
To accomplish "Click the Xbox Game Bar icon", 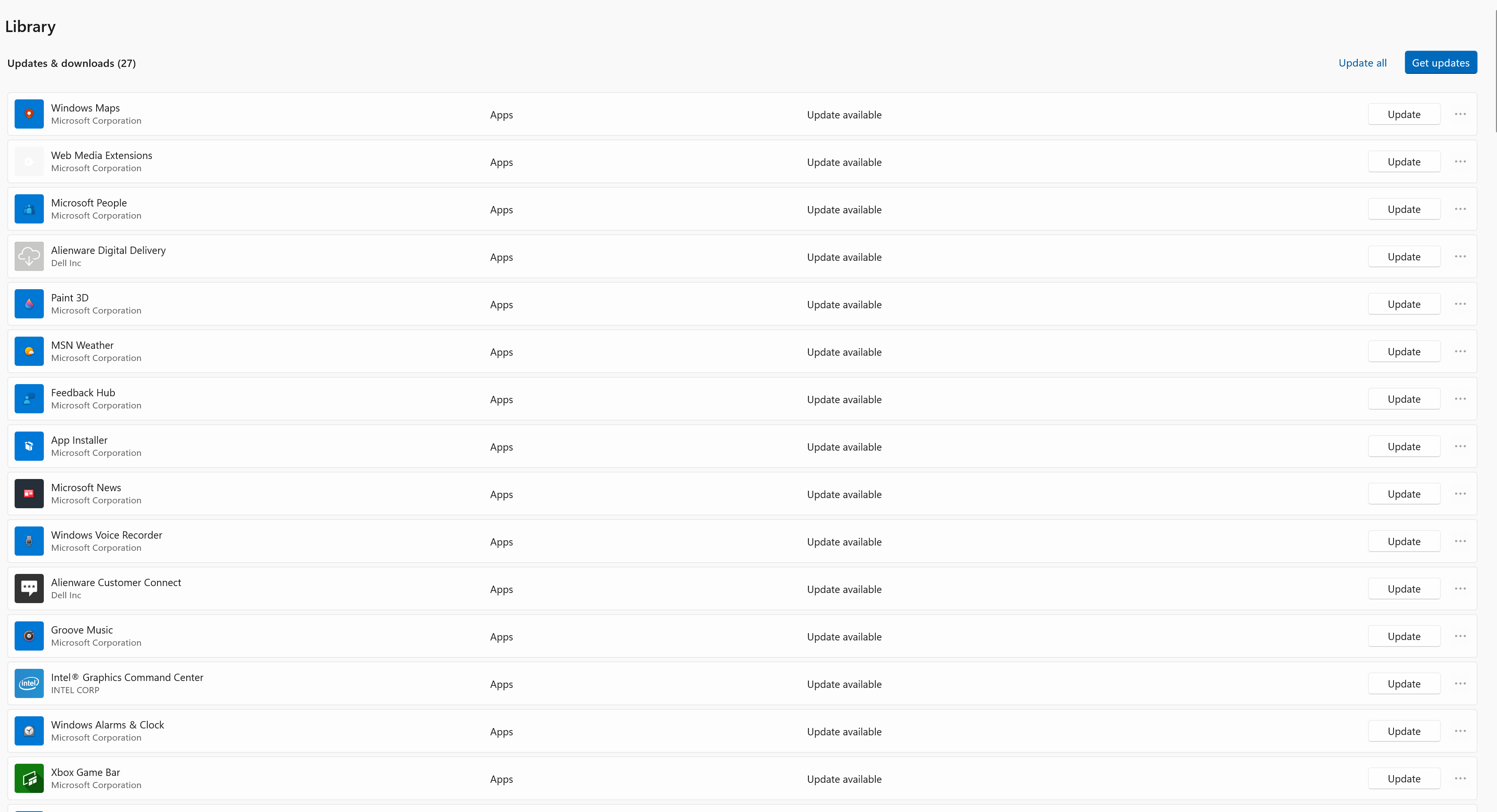I will [x=29, y=778].
